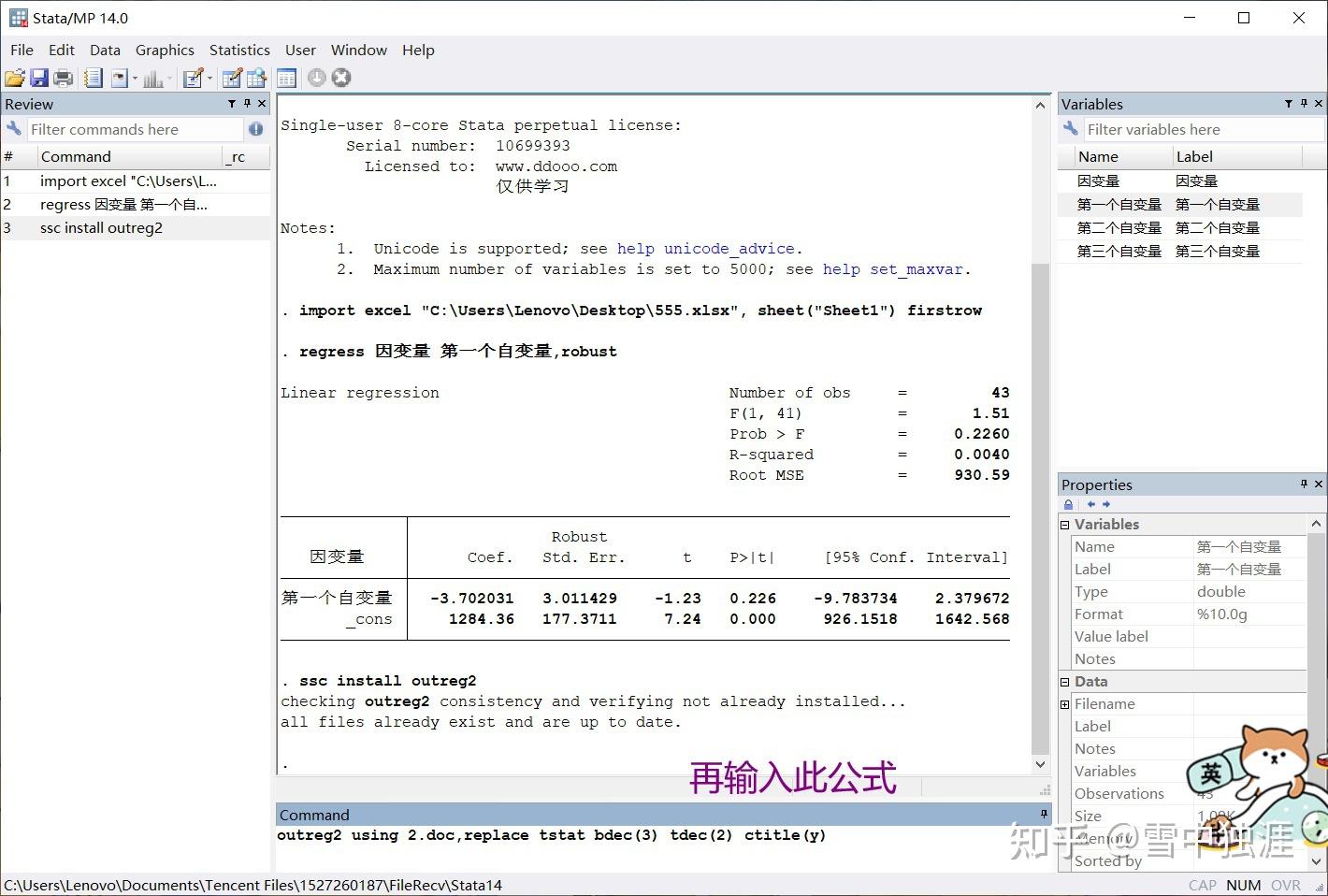The image size is (1328, 896).
Task: Click inside the Command input box
Action: [655, 835]
